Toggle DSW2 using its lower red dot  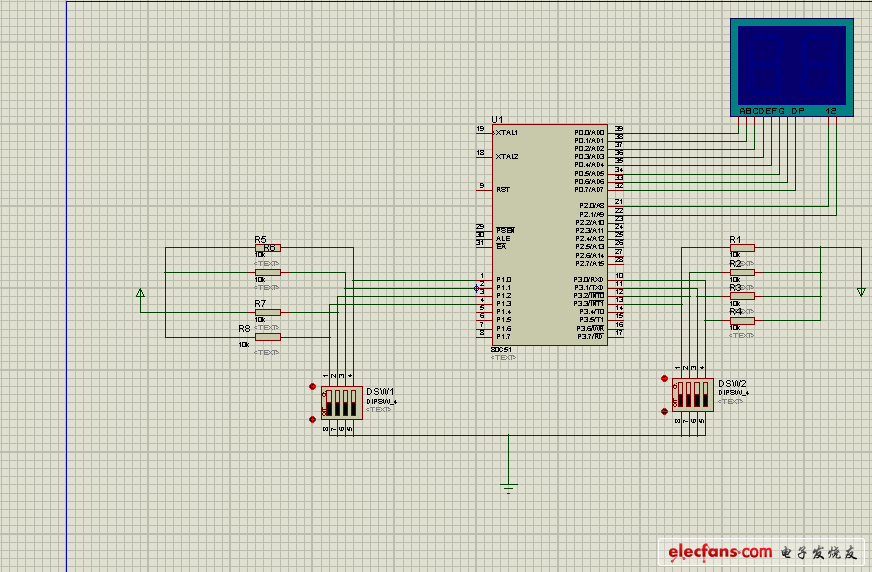664,408
